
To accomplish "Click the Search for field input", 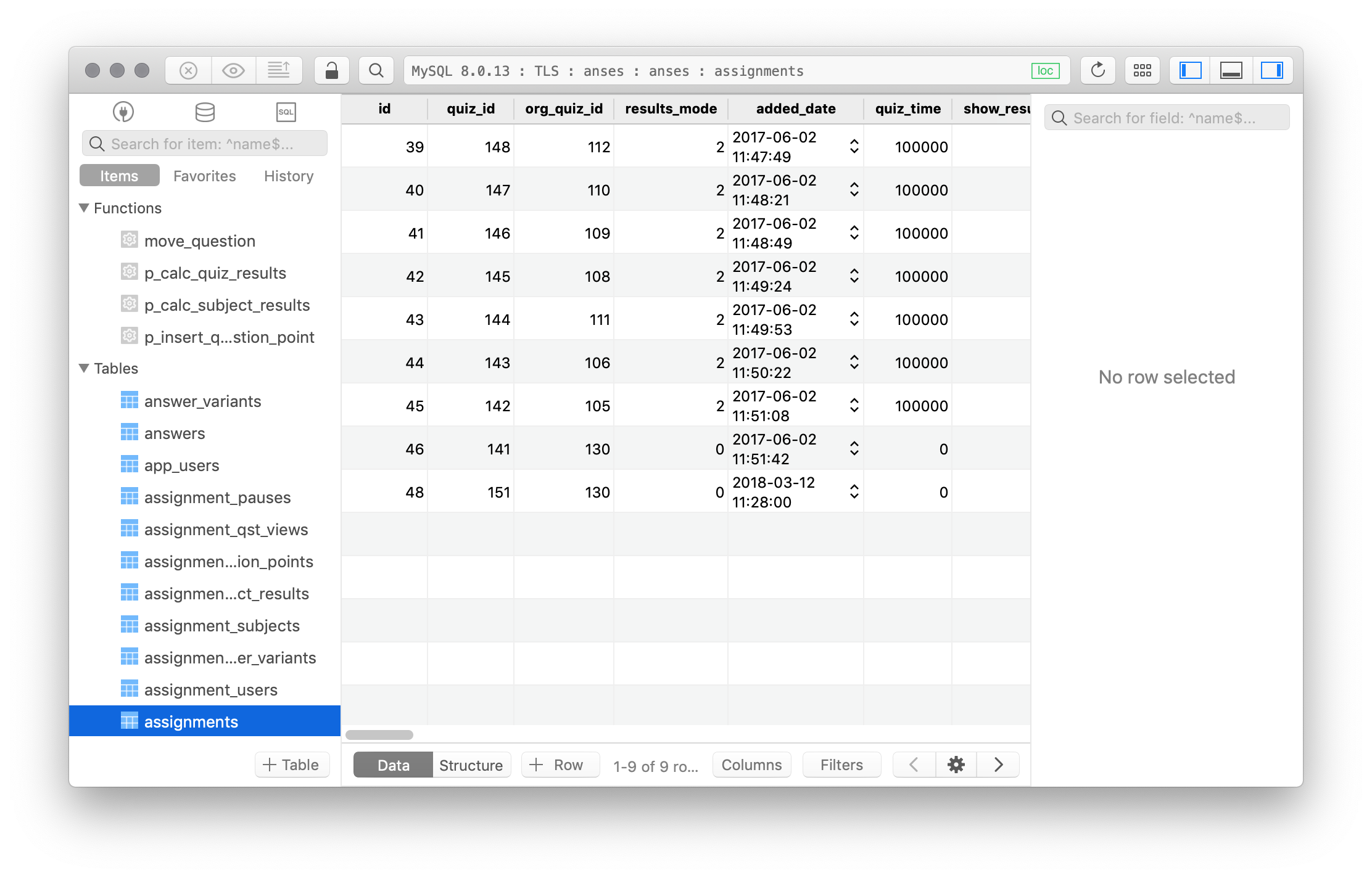I will pos(1166,118).
